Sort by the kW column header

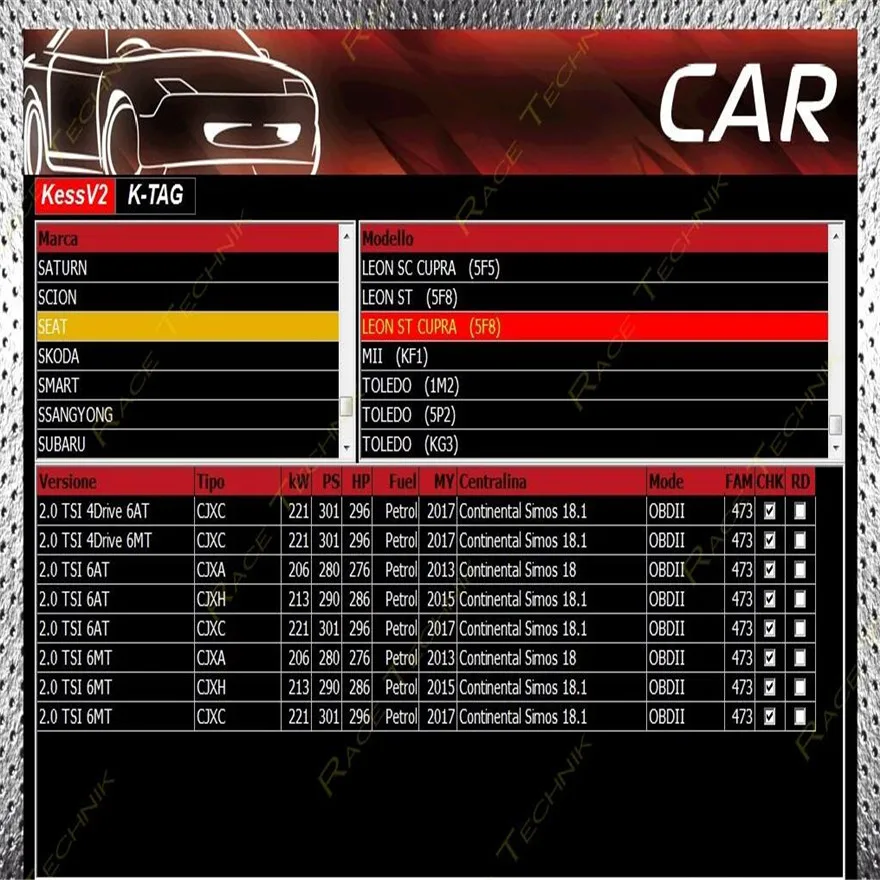[296, 482]
